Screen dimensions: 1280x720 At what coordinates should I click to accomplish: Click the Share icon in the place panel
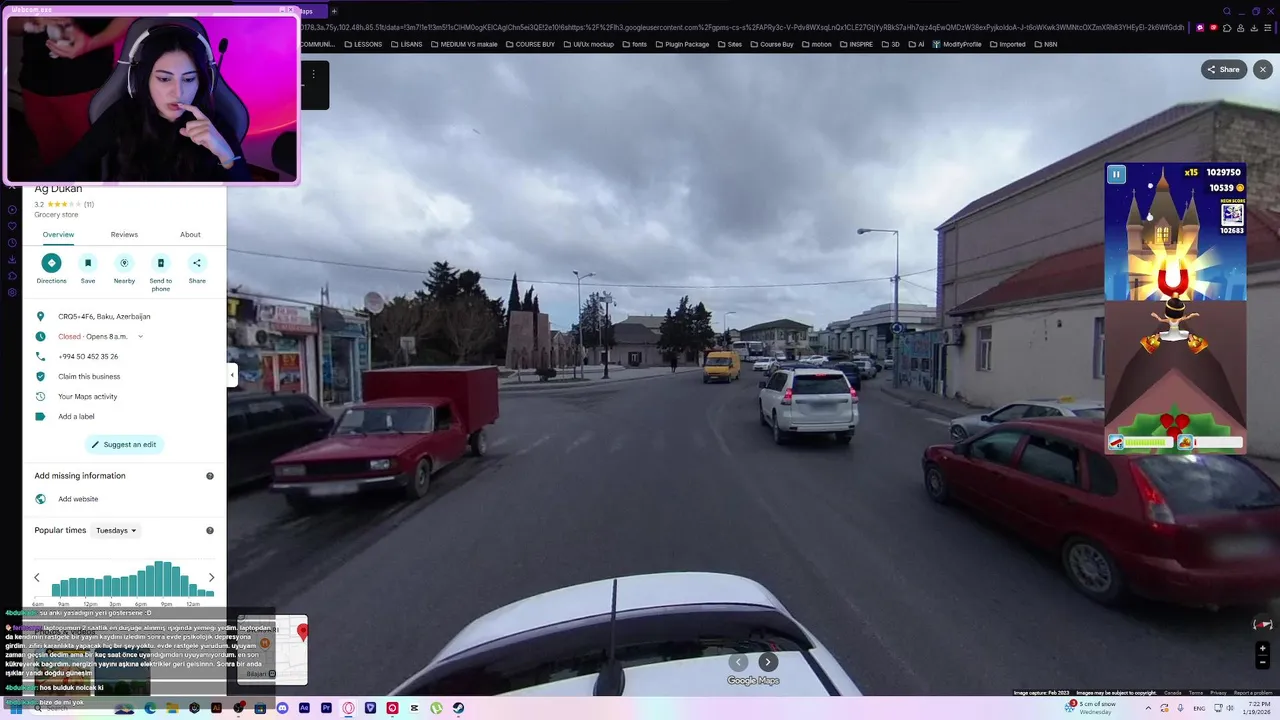point(197,263)
